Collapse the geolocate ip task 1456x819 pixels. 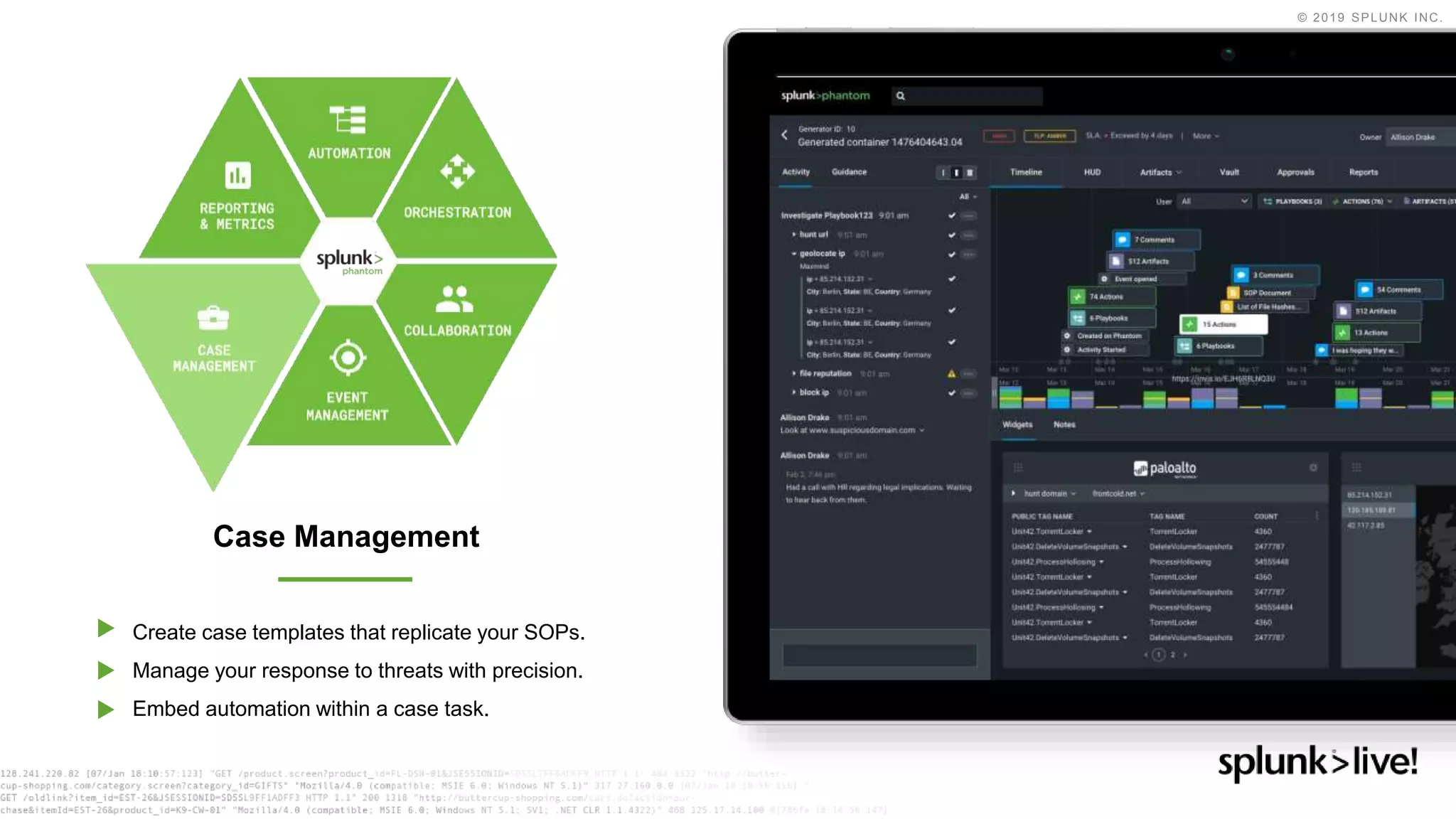[x=794, y=253]
